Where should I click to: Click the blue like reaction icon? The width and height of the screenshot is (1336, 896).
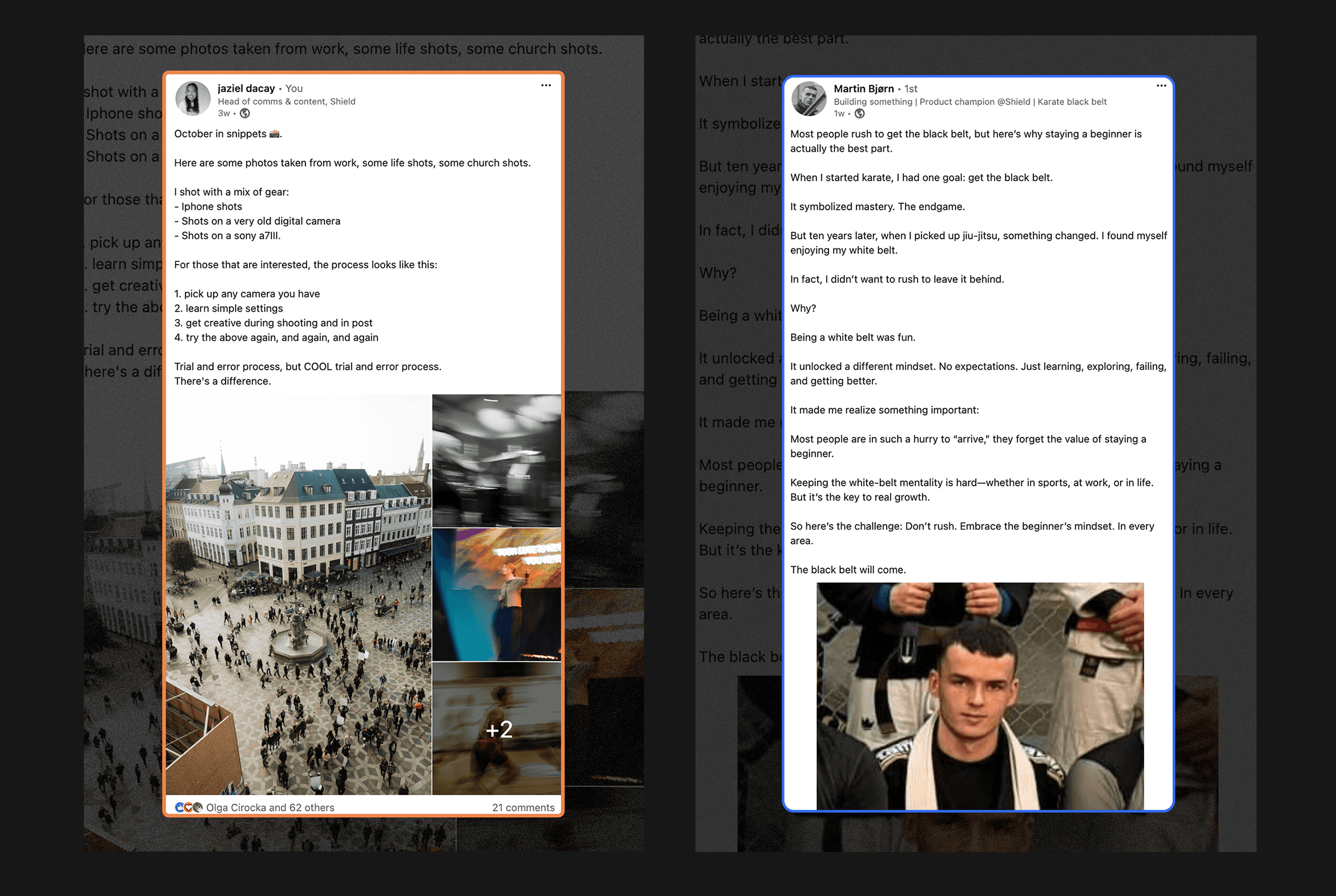click(179, 808)
